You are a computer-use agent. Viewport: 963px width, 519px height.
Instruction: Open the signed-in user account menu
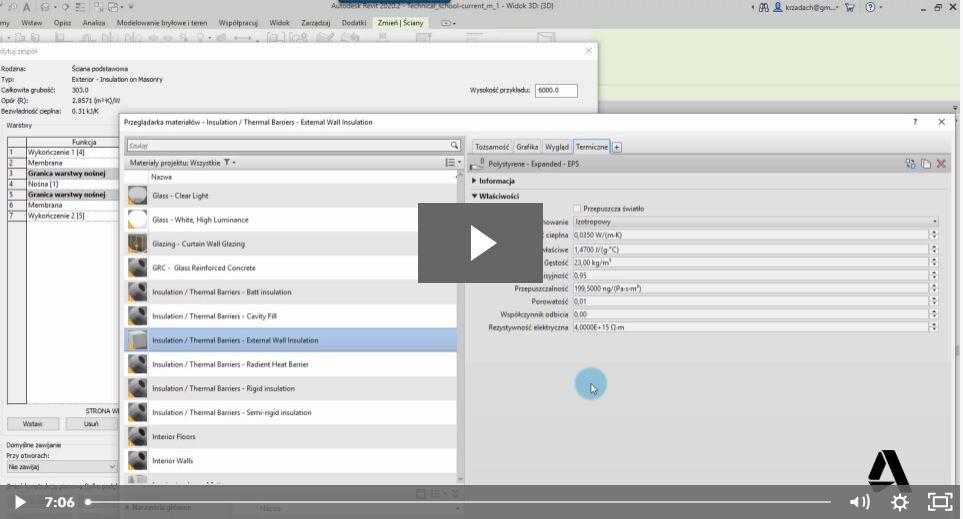pos(806,7)
